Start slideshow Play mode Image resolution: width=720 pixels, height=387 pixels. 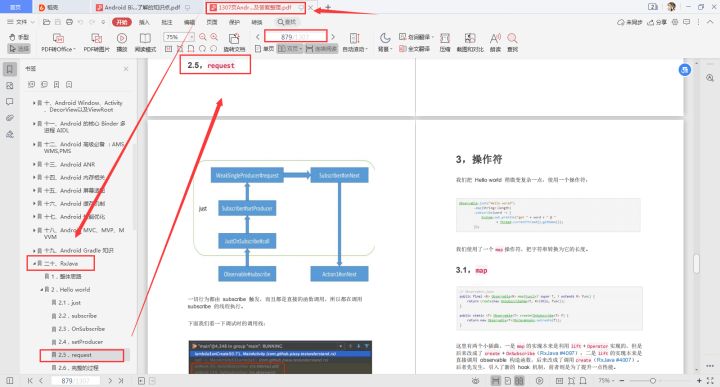(x=122, y=42)
